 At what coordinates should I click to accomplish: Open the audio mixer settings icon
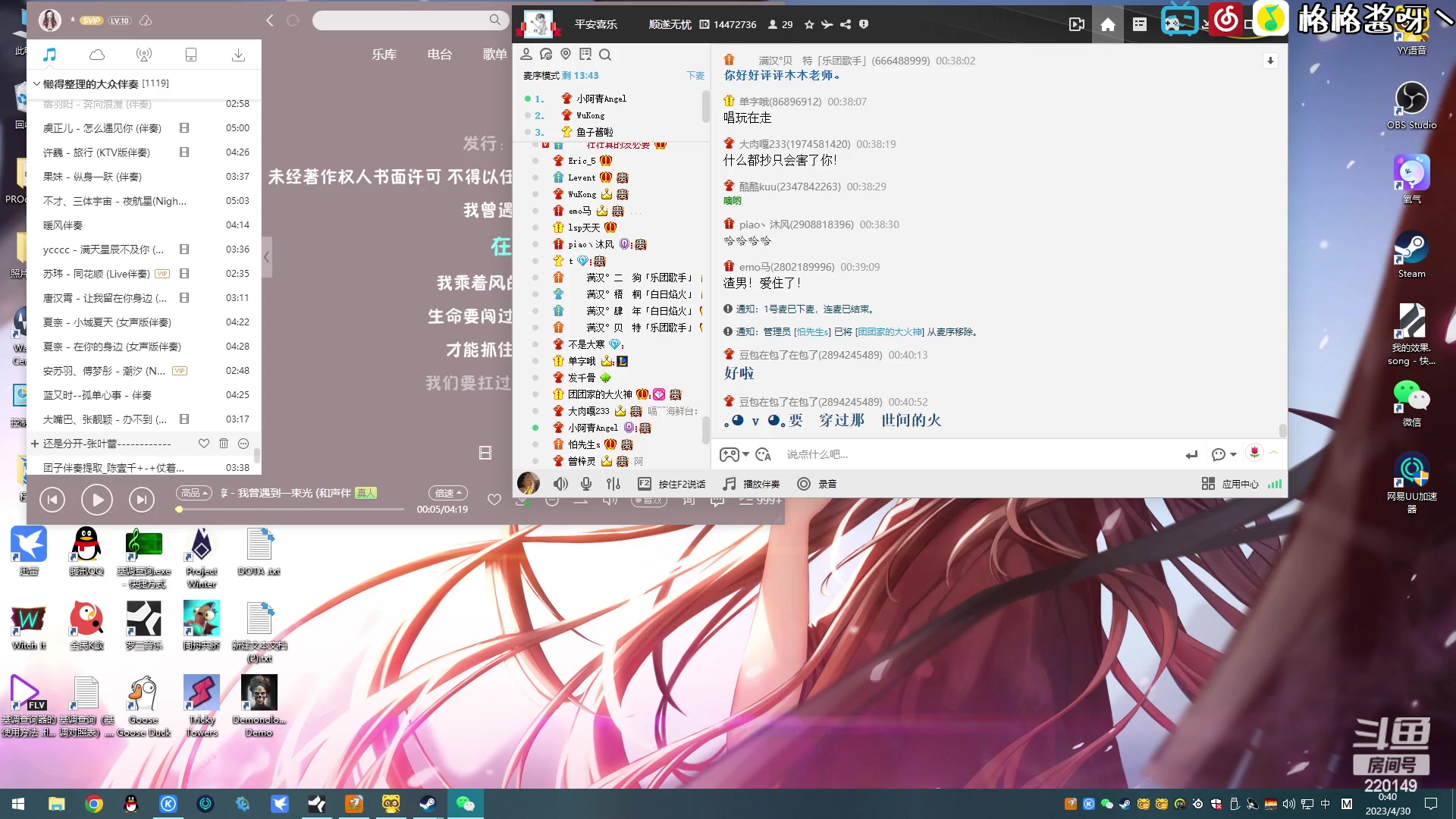[x=613, y=485]
